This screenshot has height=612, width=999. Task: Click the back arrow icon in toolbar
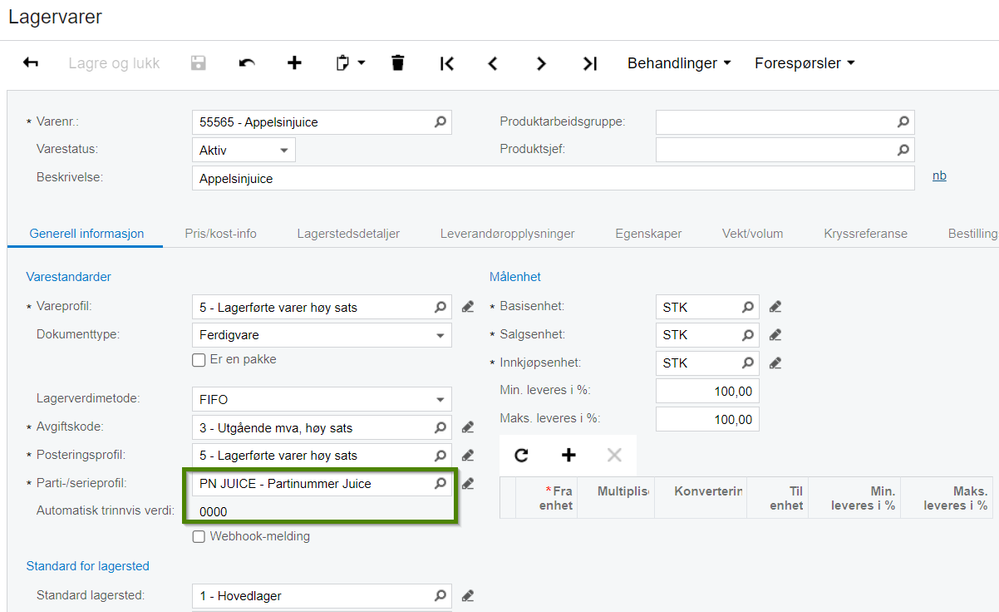tap(31, 62)
